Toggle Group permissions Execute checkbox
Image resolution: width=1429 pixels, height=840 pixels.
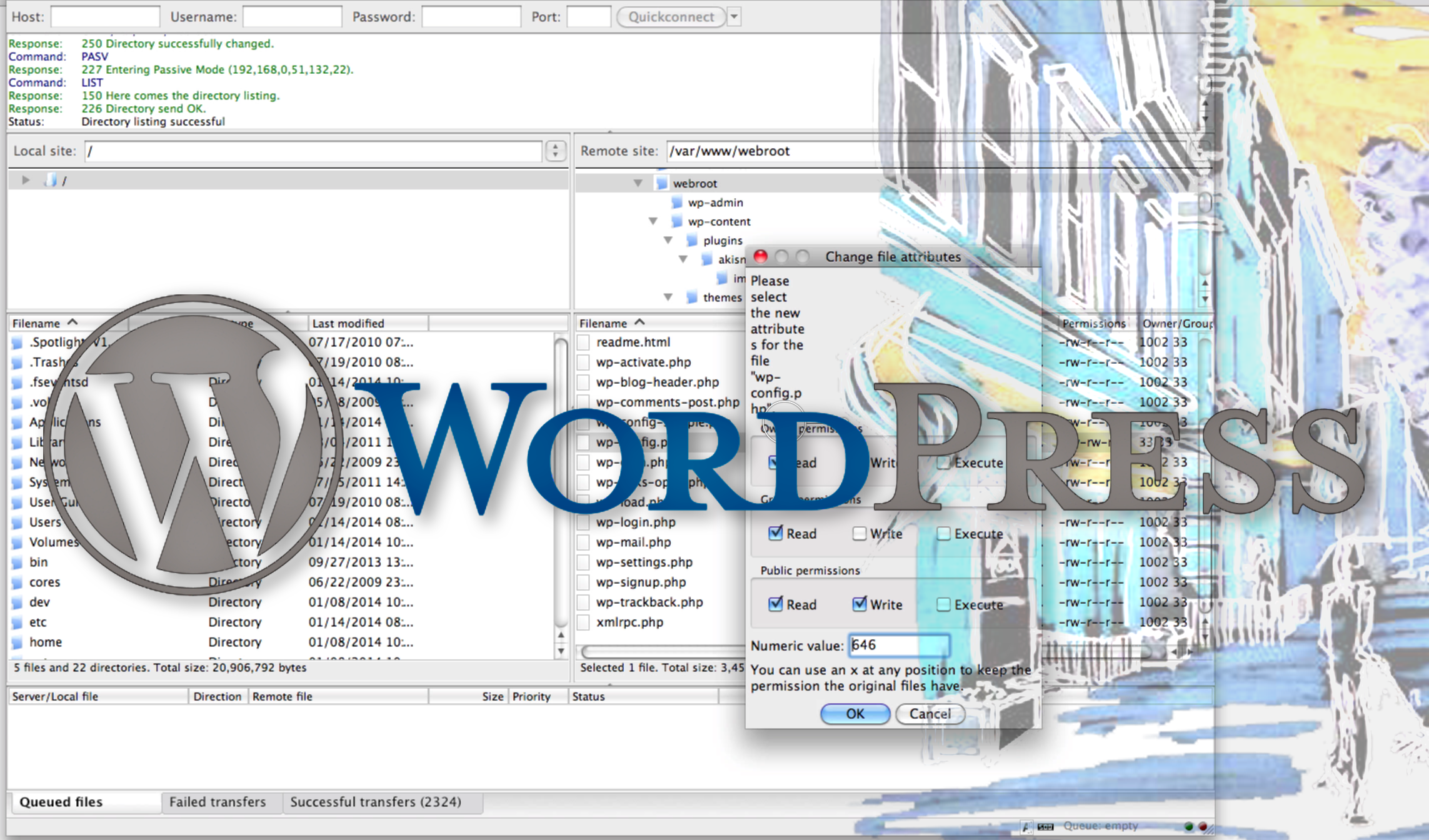point(943,533)
